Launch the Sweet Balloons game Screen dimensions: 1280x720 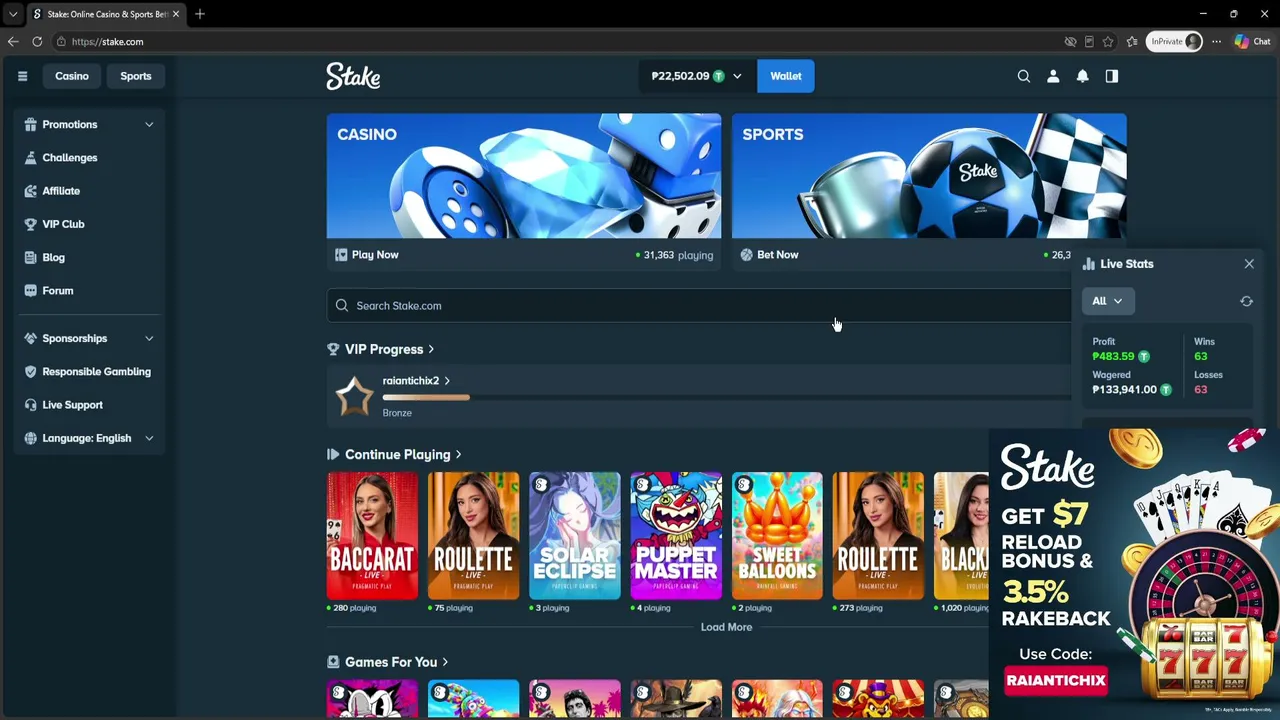(777, 536)
